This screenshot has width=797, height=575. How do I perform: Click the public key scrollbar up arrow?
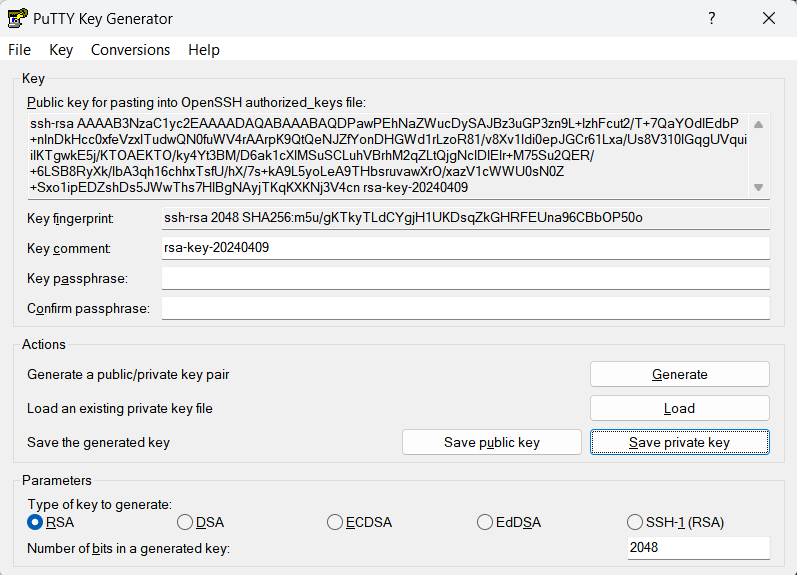point(758,125)
